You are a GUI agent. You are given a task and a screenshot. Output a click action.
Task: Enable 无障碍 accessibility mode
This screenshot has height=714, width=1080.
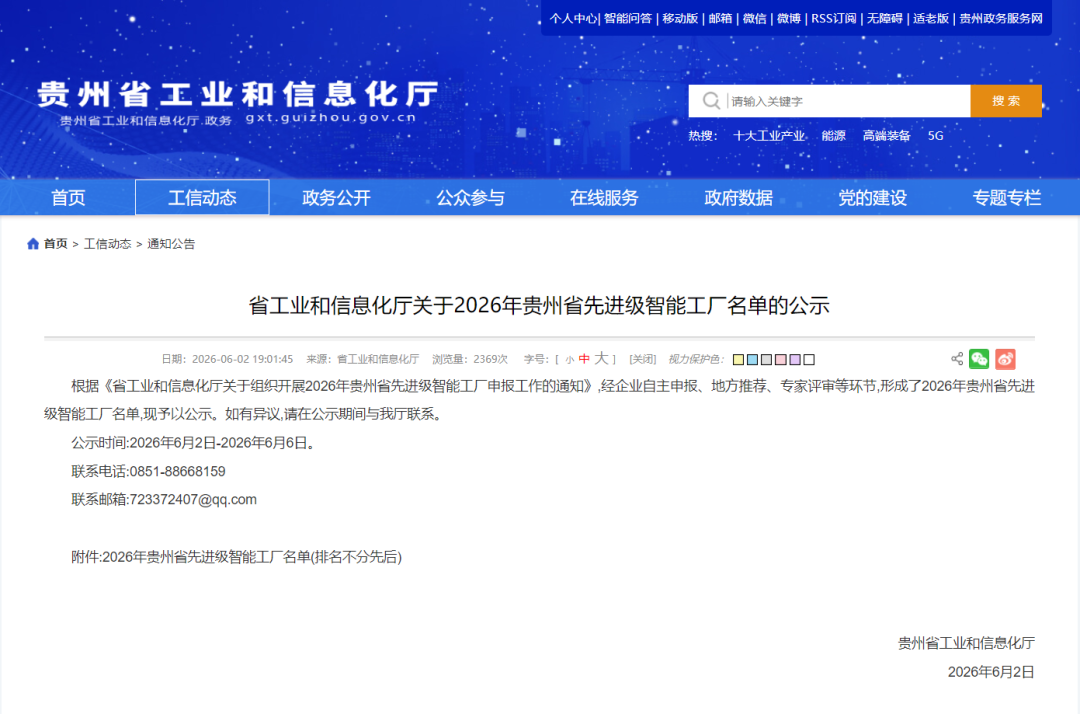[x=884, y=19]
